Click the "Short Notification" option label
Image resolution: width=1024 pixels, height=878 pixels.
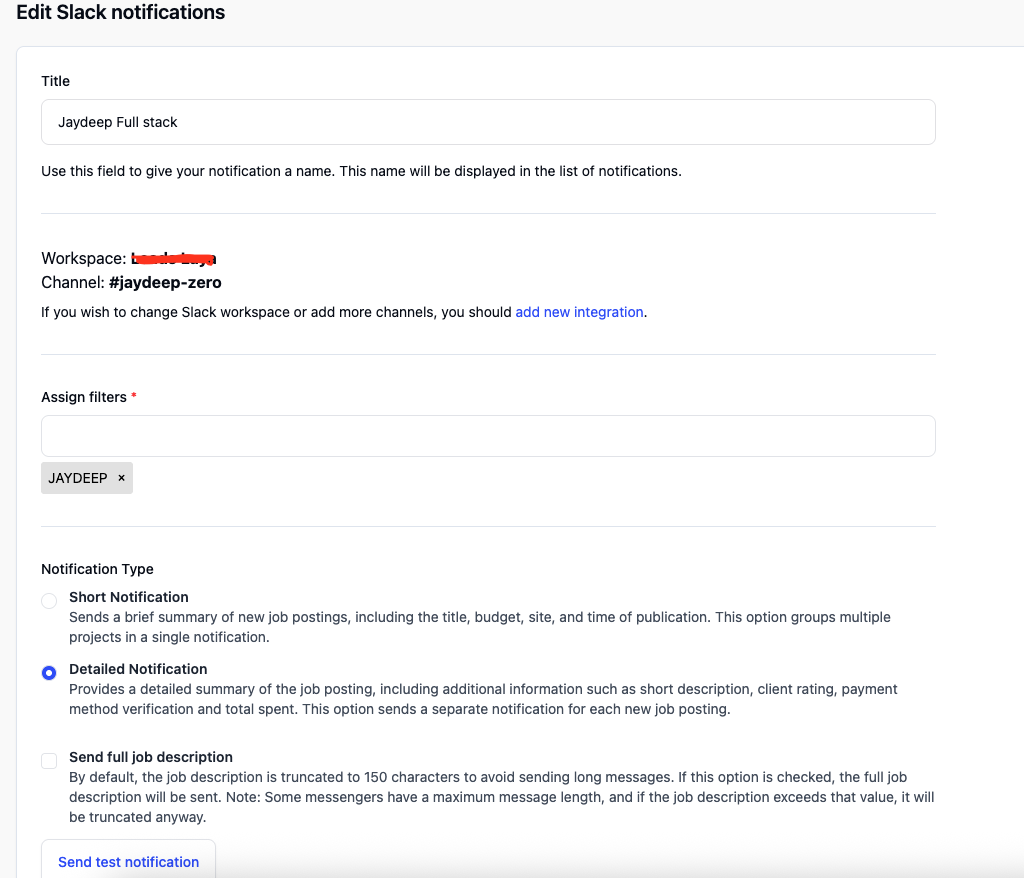click(x=129, y=597)
